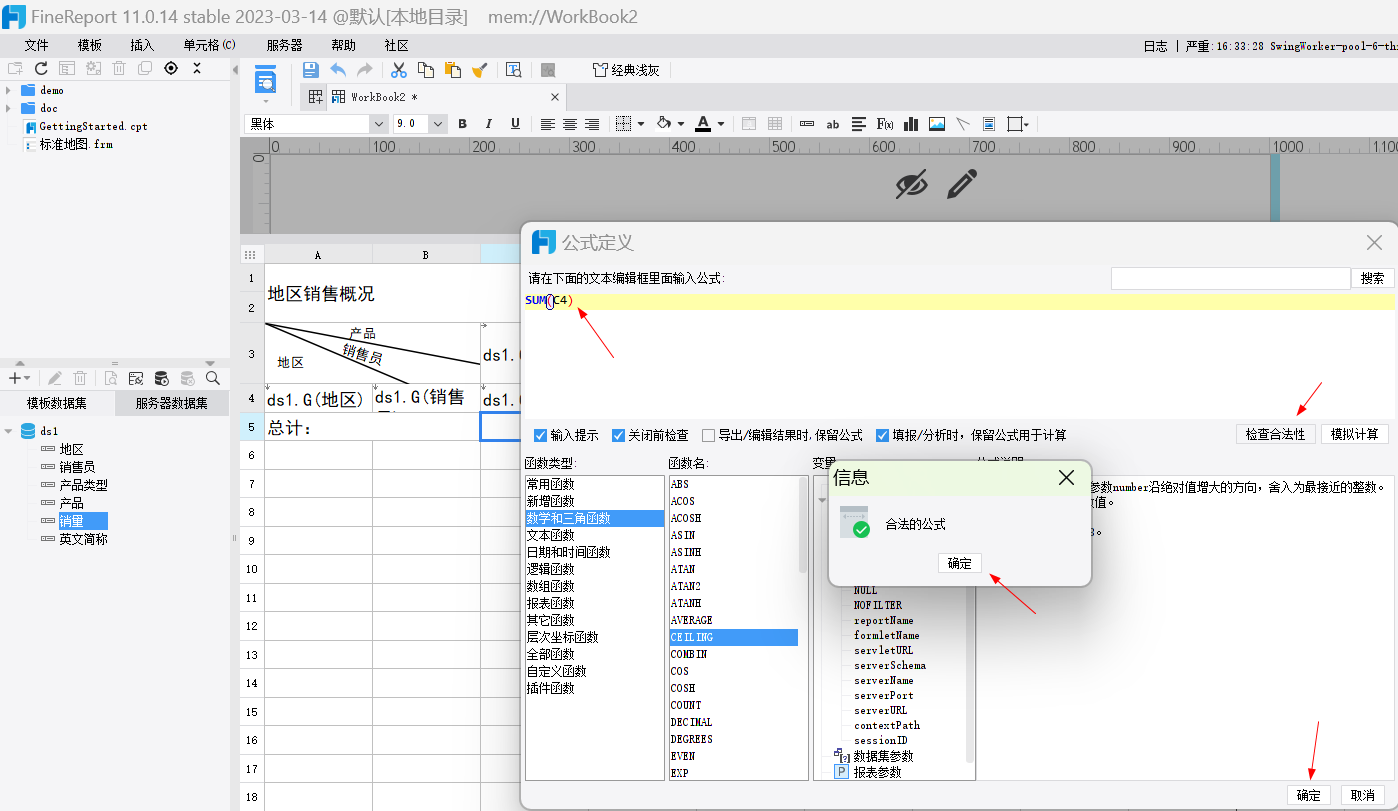The width and height of the screenshot is (1398, 811).
Task: Collapse the ds1 dataset node
Action: (x=9, y=431)
